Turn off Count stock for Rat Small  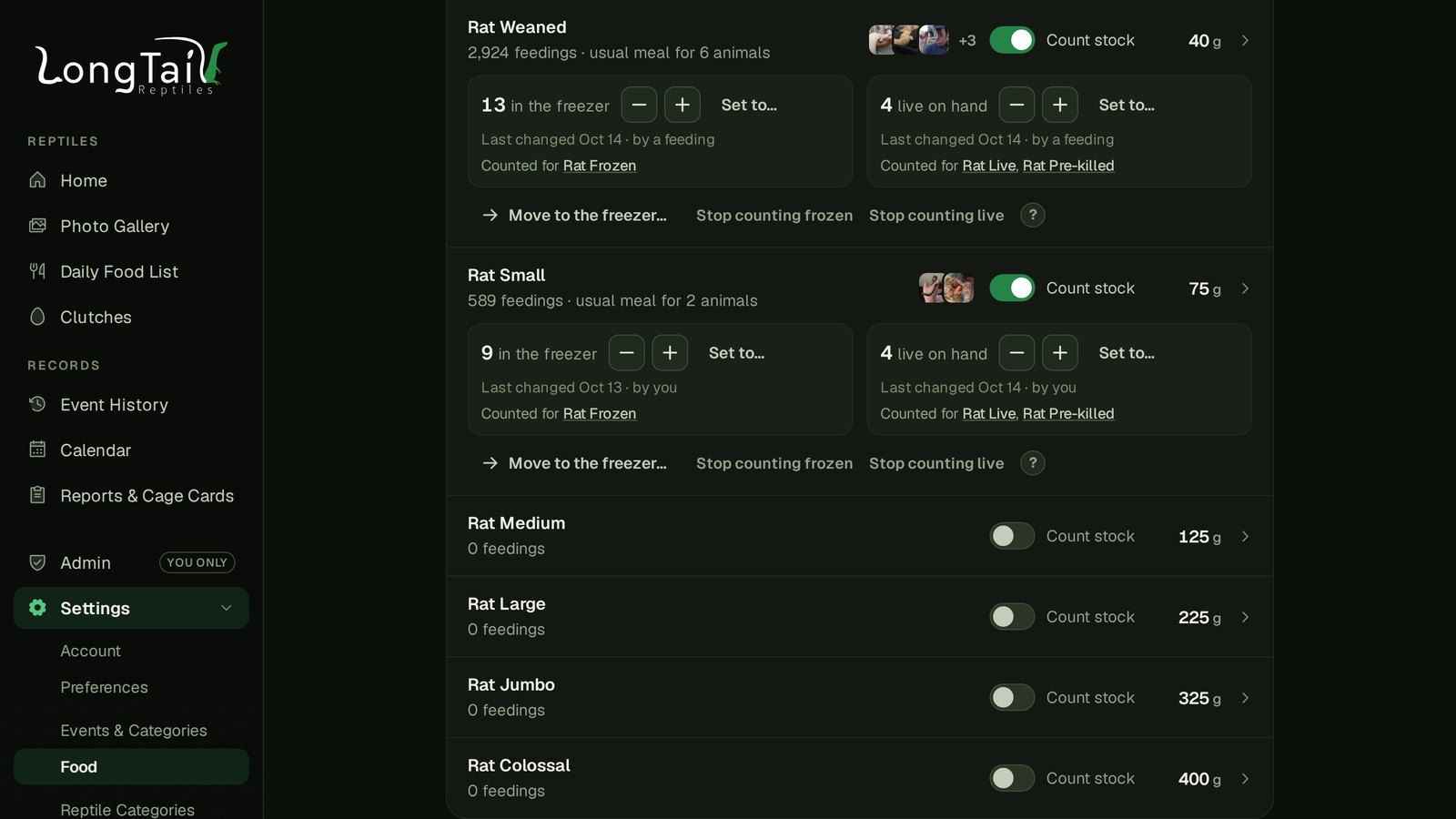point(1012,288)
